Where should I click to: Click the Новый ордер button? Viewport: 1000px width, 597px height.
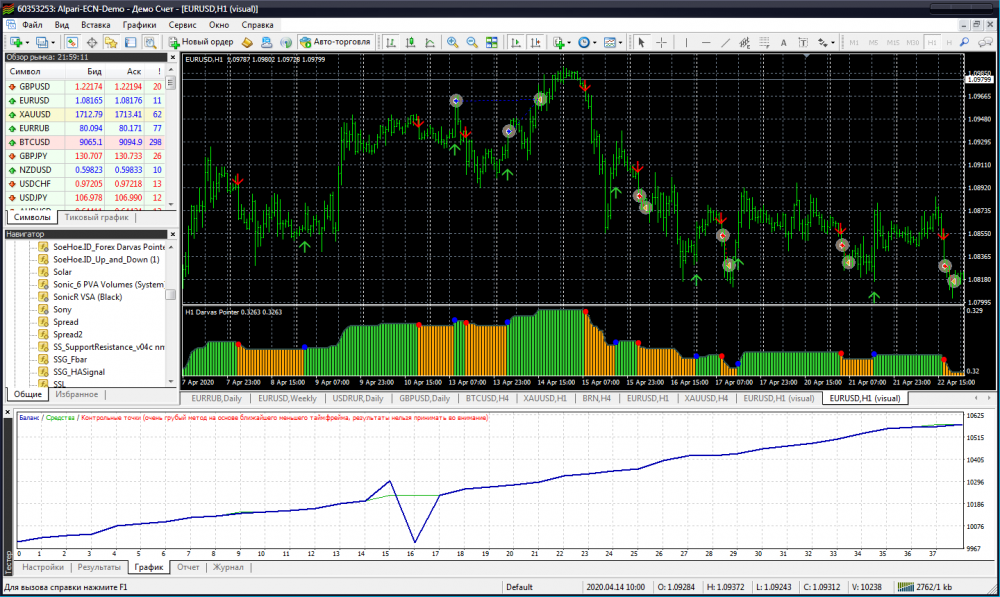tap(201, 42)
